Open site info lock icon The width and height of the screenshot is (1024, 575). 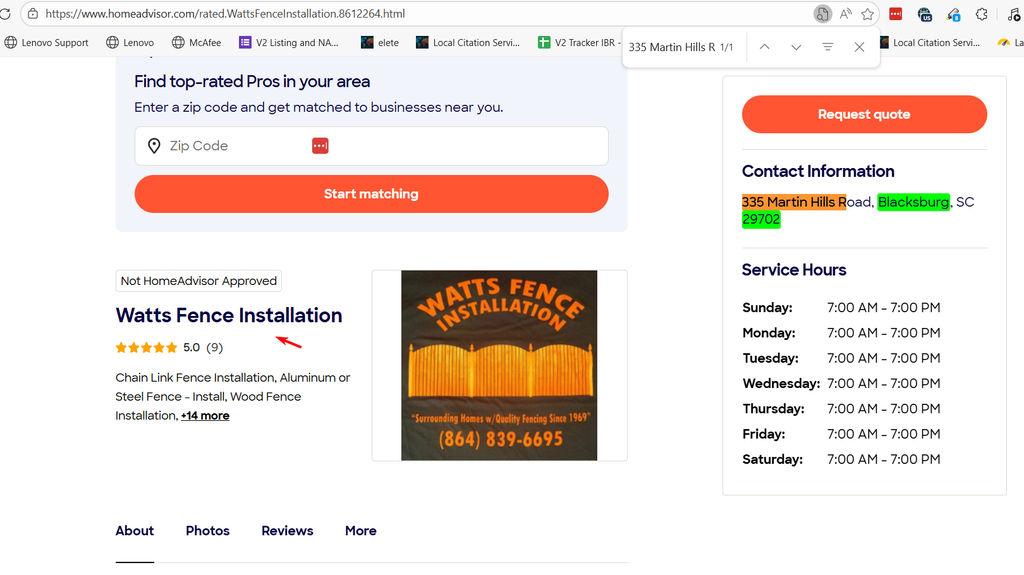[x=33, y=14]
